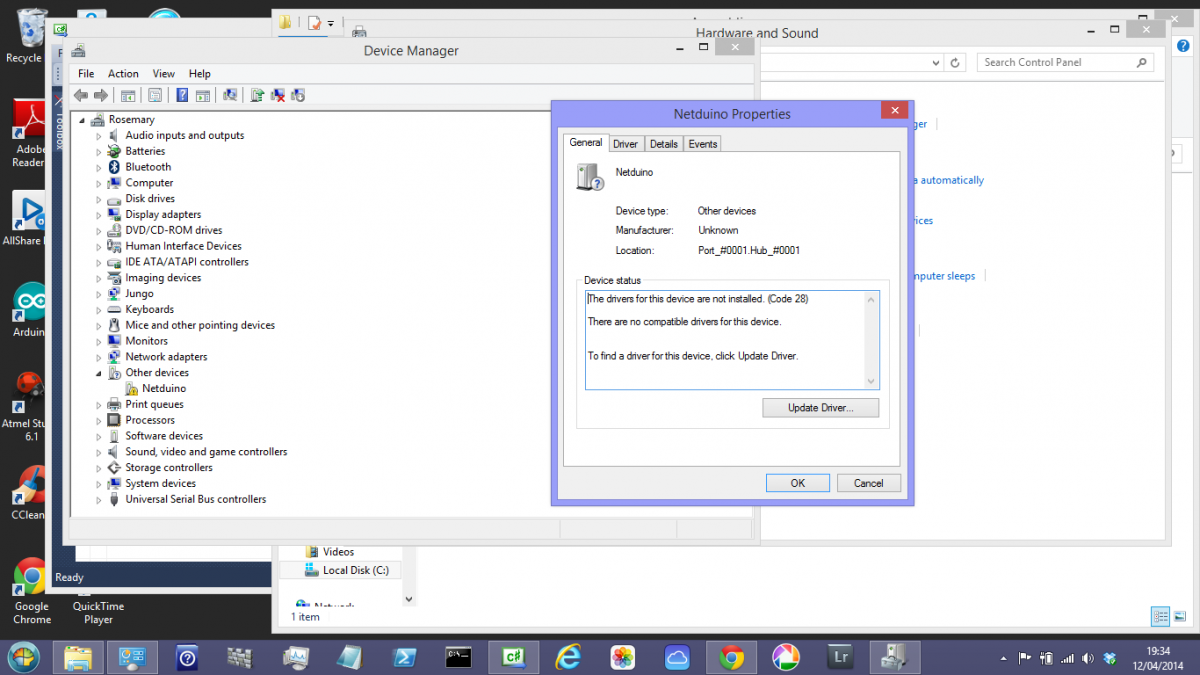Image resolution: width=1200 pixels, height=675 pixels.
Task: Click the volume speaker icon in system tray
Action: [1088, 658]
